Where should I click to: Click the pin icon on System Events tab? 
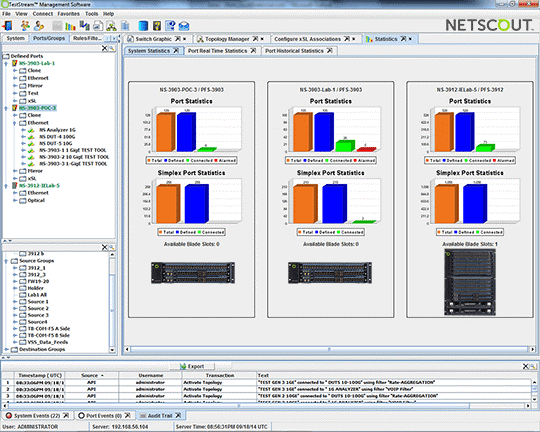click(x=66, y=415)
